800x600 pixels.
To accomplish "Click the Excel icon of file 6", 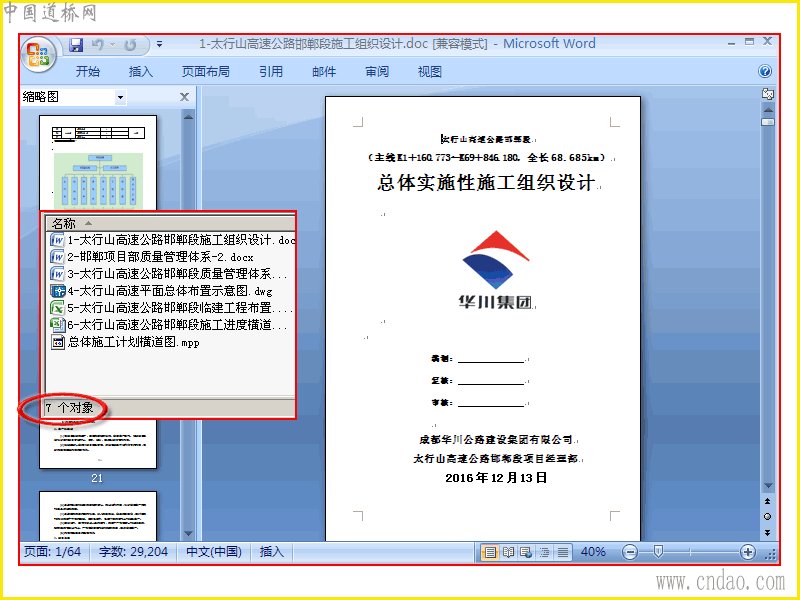I will [57, 325].
